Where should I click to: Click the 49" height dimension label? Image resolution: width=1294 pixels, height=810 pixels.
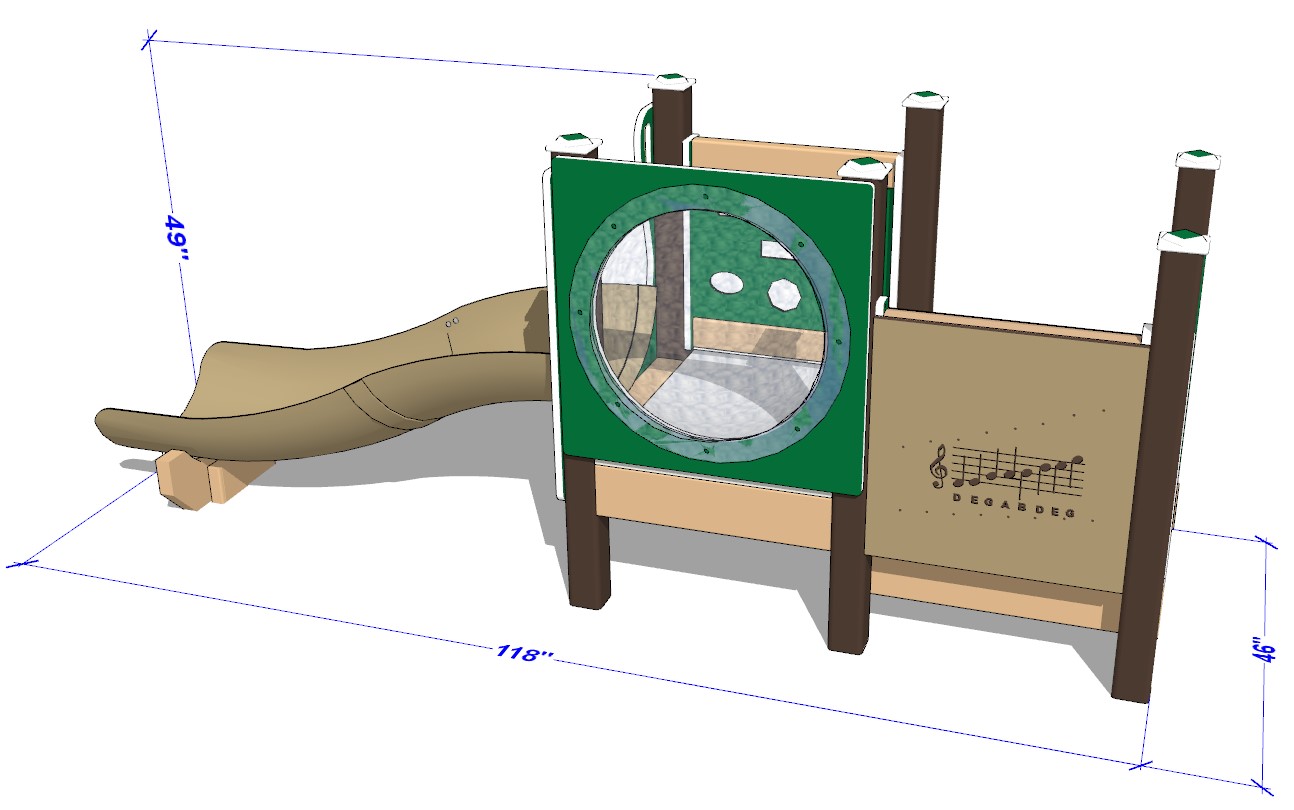click(x=177, y=237)
